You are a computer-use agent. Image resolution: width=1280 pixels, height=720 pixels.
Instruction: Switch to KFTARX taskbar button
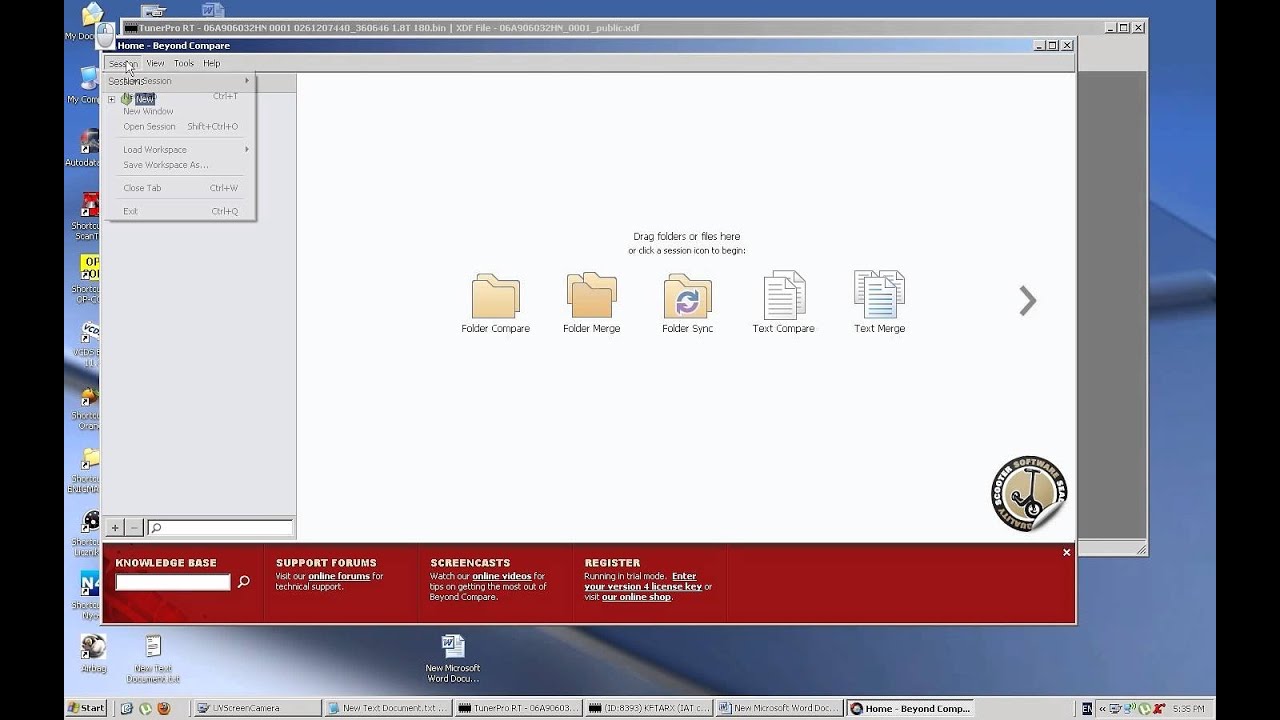649,708
